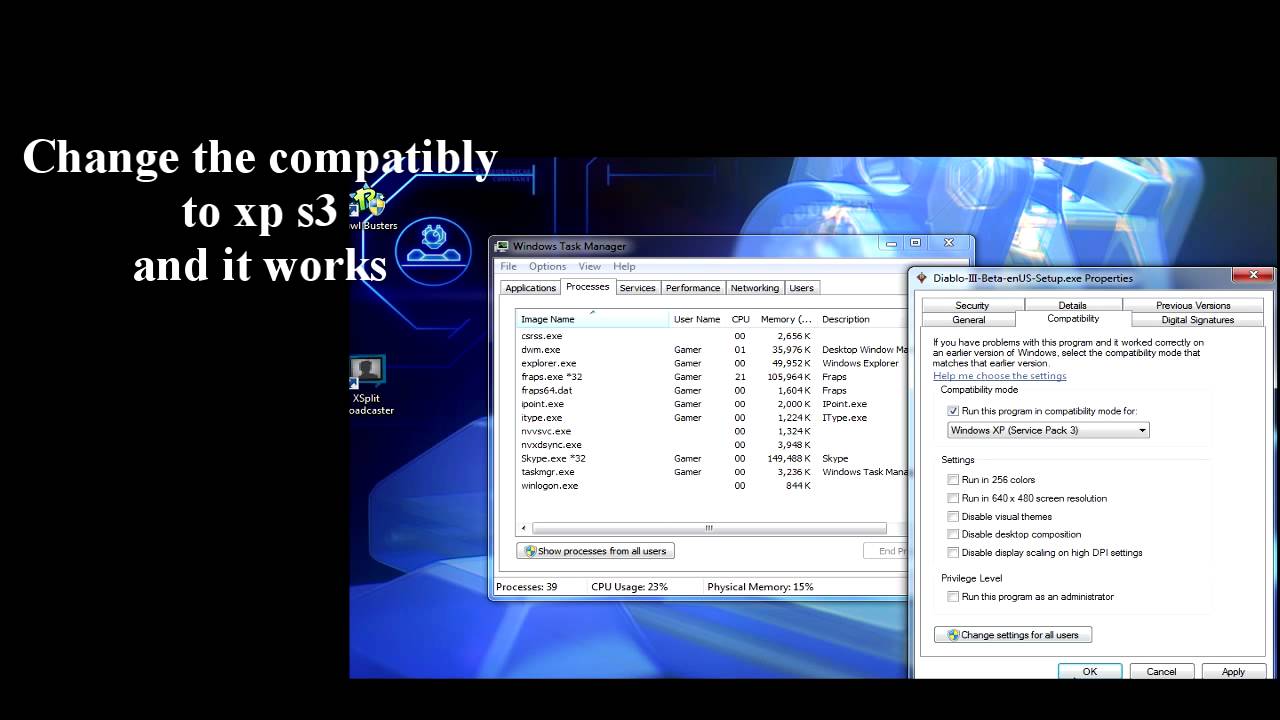Sort processes by User Name column
The width and height of the screenshot is (1280, 720).
click(x=698, y=319)
